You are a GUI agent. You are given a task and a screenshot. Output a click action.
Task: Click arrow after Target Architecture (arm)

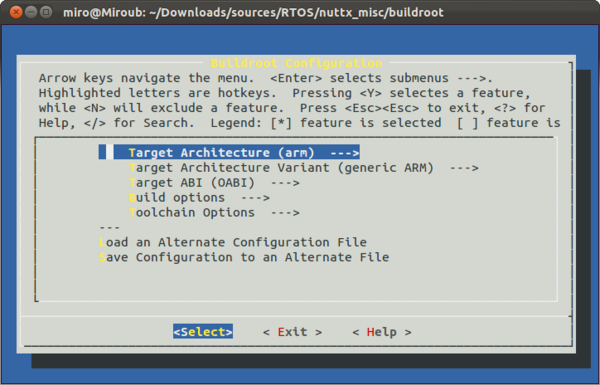click(x=345, y=153)
